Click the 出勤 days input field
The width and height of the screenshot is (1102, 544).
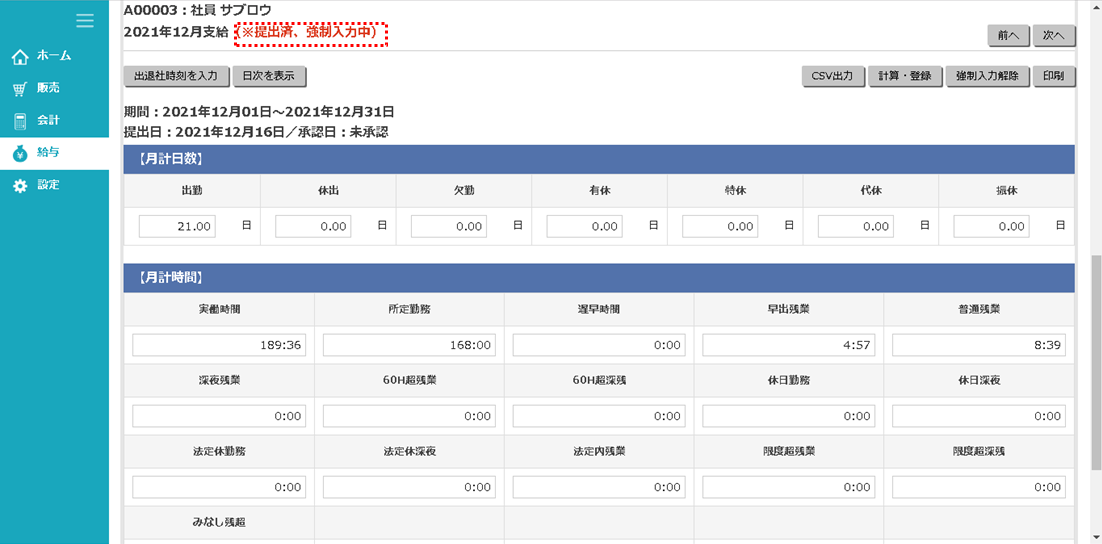point(177,227)
